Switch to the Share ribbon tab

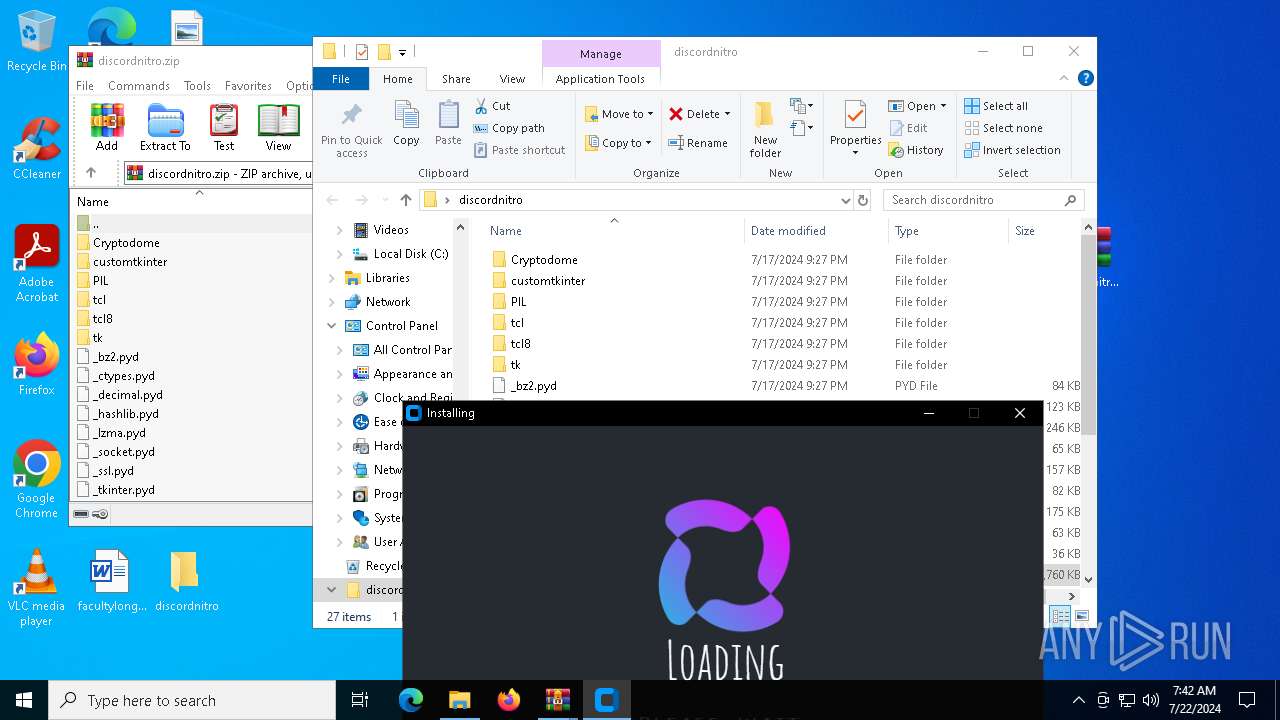tap(456, 79)
